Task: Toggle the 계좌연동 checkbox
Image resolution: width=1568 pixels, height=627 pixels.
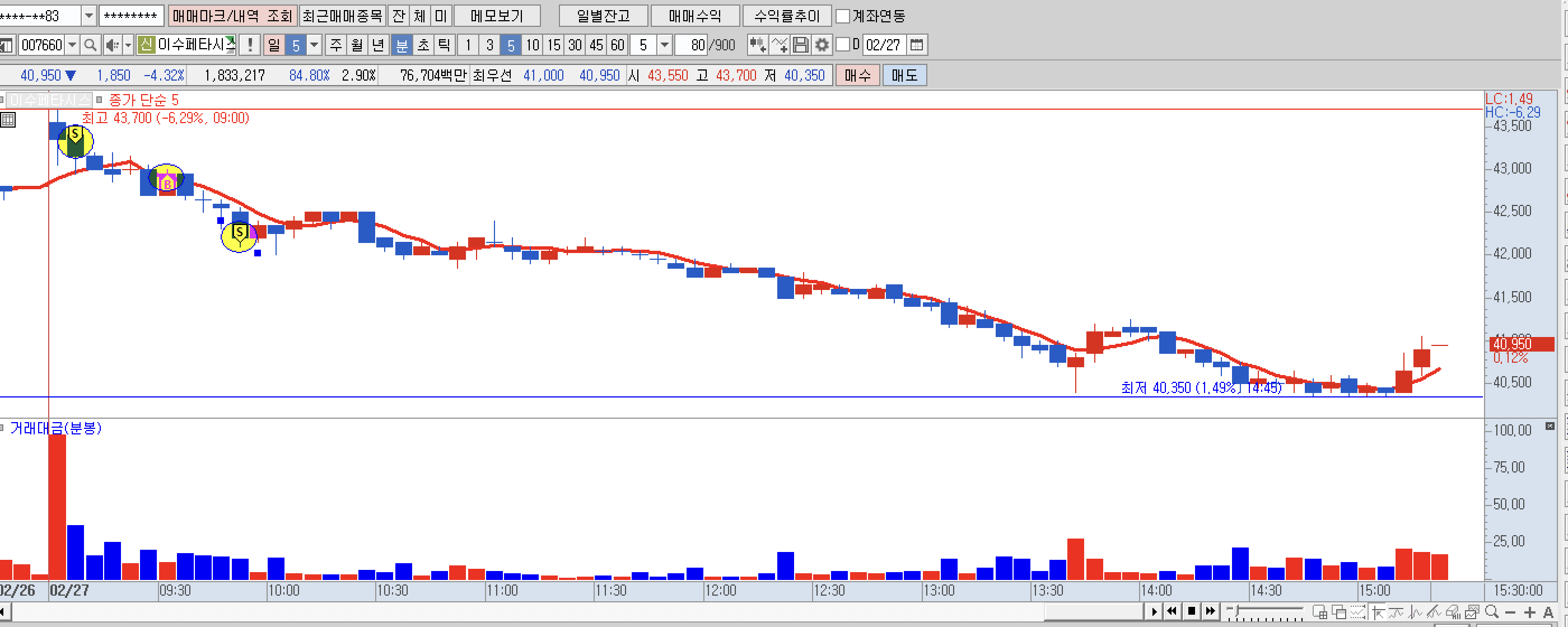Action: click(x=842, y=16)
